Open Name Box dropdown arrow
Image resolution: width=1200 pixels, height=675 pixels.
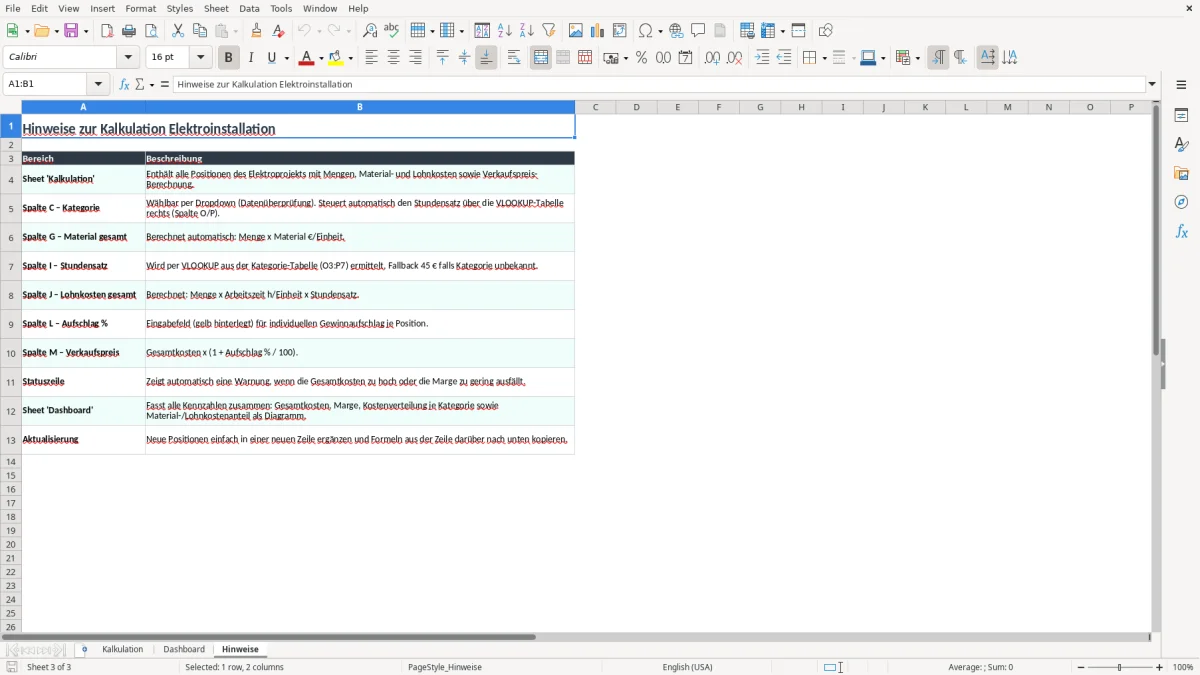click(x=98, y=85)
